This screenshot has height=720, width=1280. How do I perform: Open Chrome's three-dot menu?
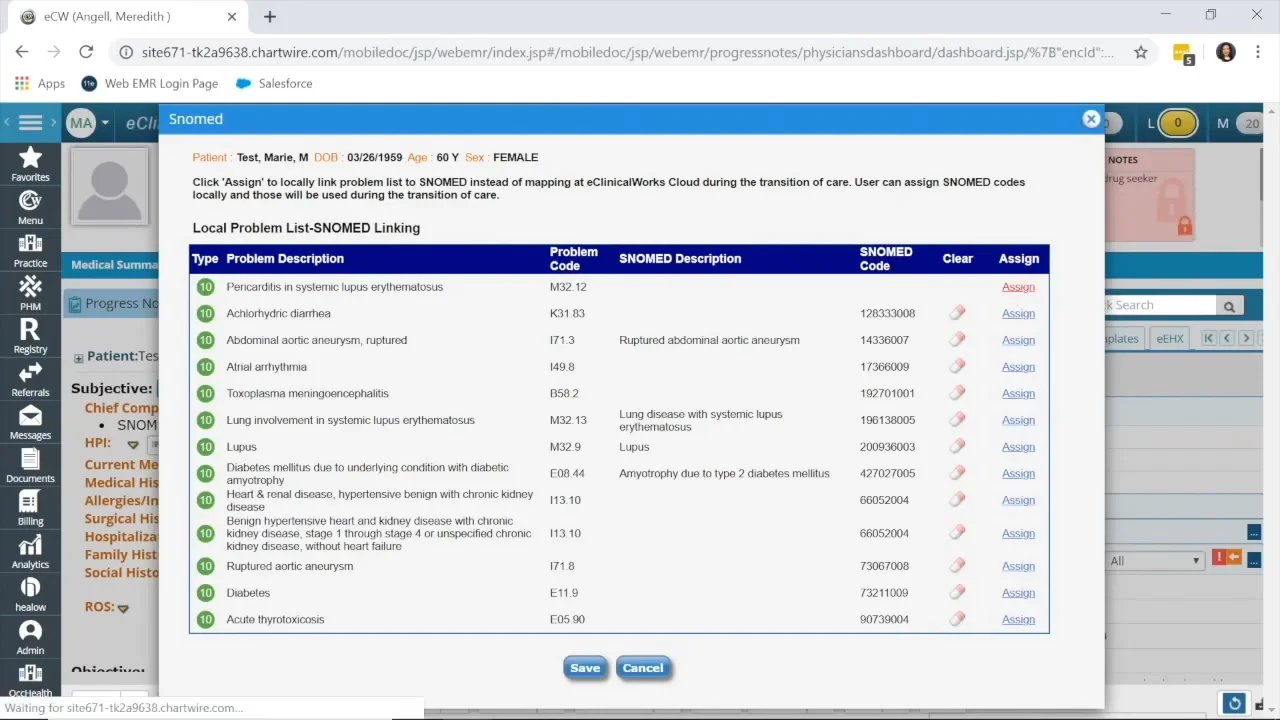click(1257, 52)
